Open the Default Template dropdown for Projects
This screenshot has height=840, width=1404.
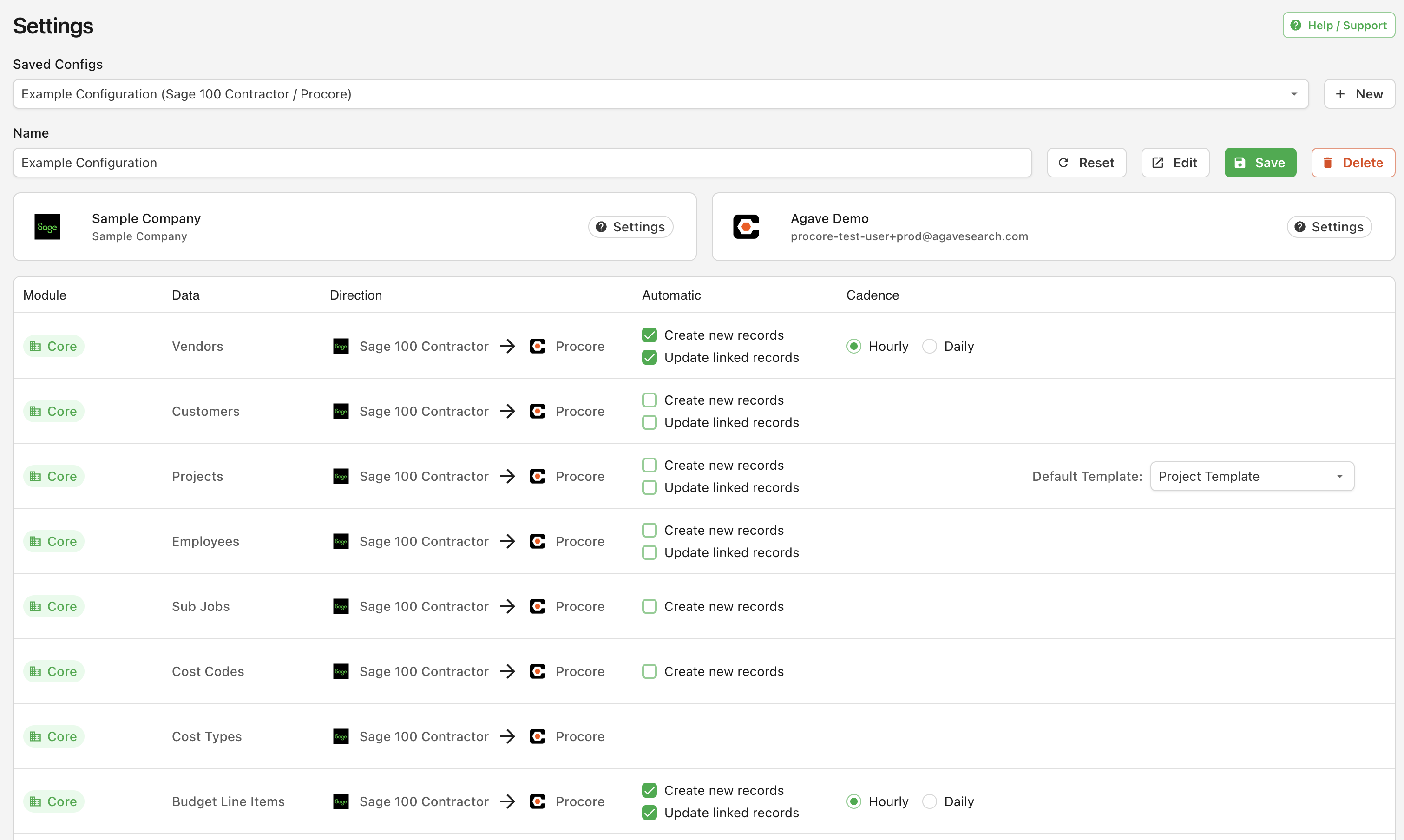(x=1252, y=476)
